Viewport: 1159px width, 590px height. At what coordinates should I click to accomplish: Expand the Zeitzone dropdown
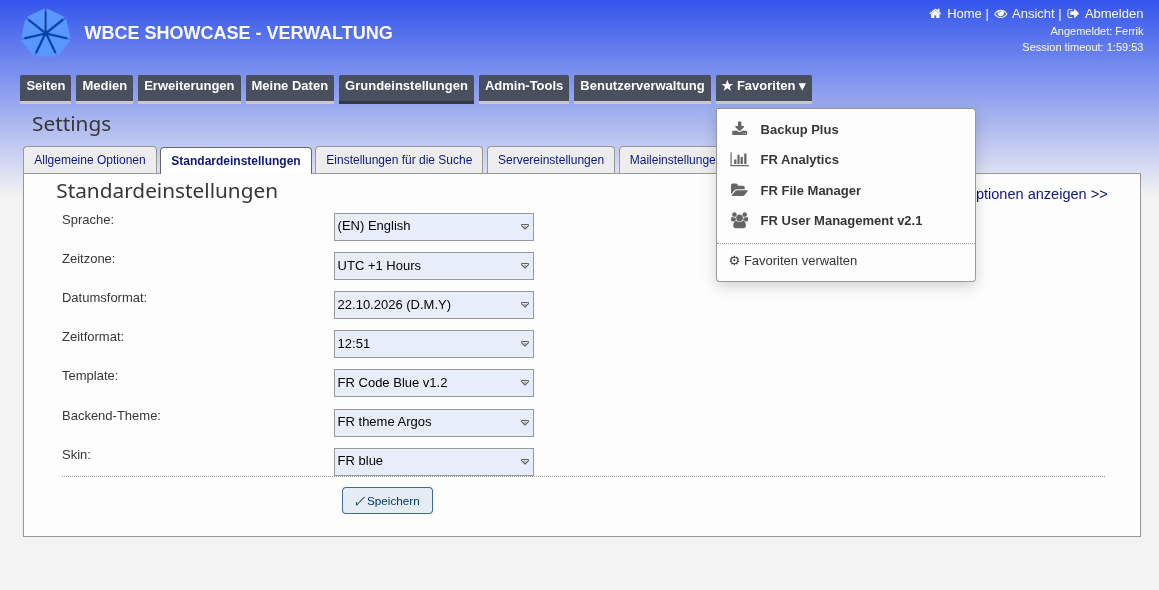pyautogui.click(x=434, y=266)
